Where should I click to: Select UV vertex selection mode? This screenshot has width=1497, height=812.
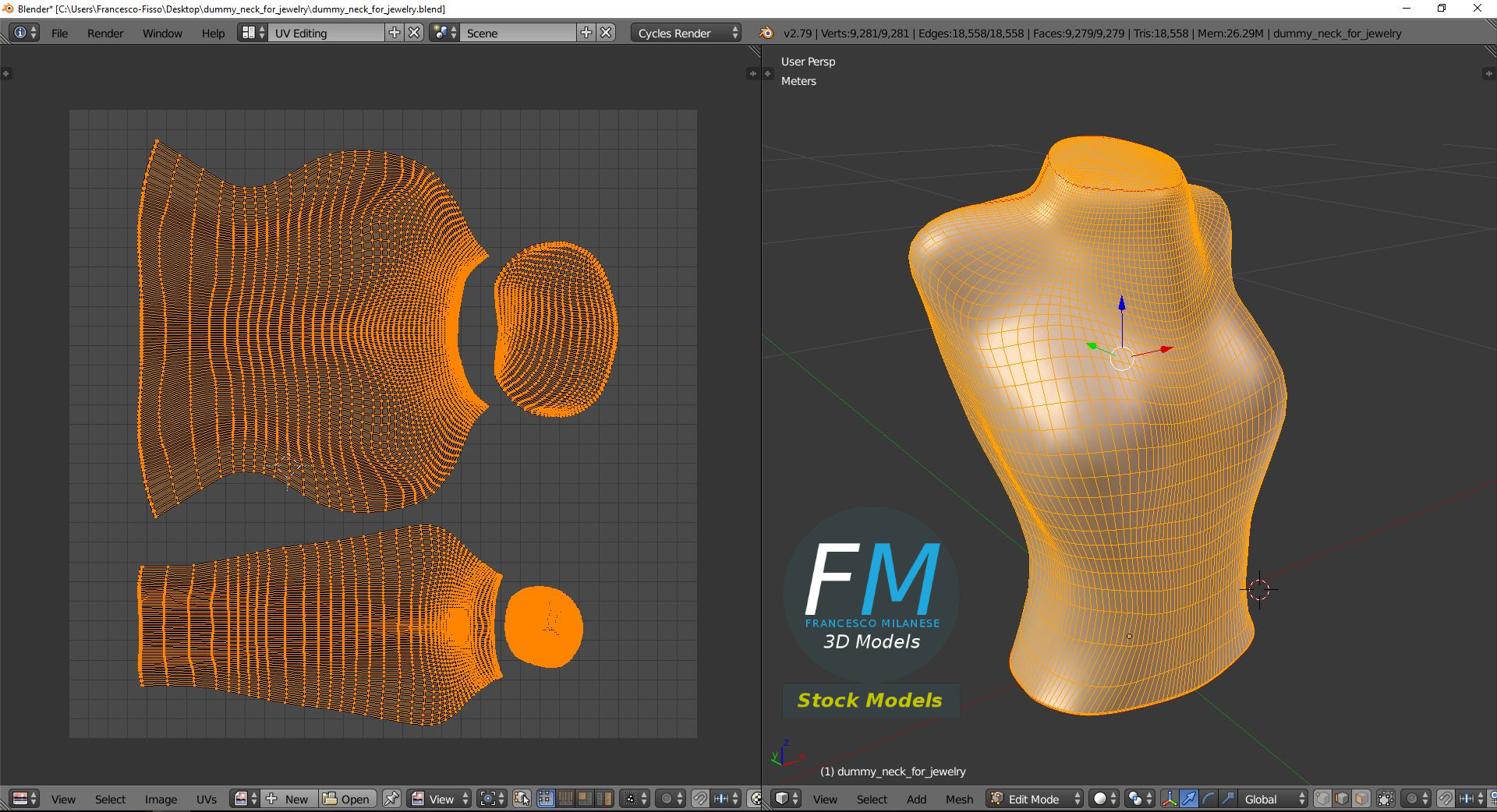[x=545, y=799]
